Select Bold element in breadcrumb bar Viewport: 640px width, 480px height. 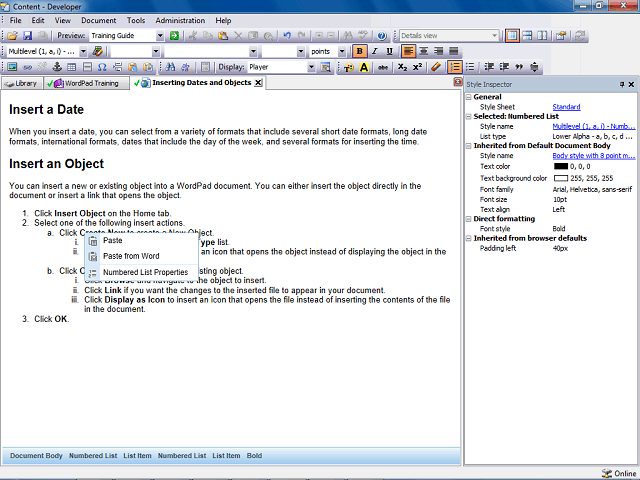(x=254, y=456)
